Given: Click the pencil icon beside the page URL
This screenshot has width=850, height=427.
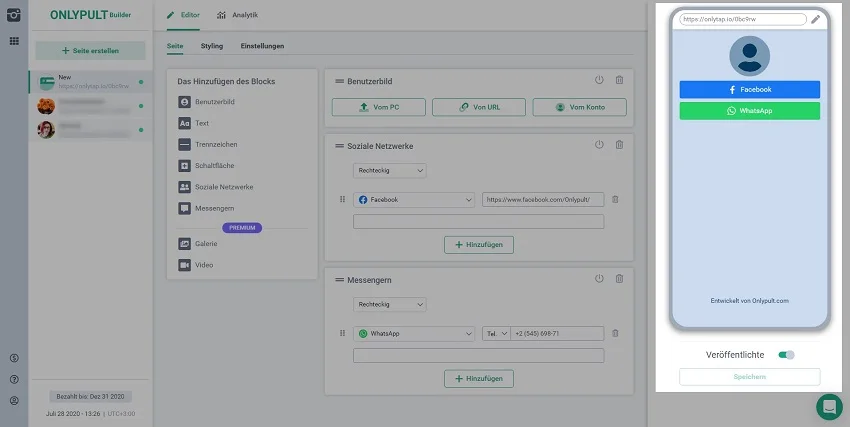Looking at the screenshot, I should [816, 19].
